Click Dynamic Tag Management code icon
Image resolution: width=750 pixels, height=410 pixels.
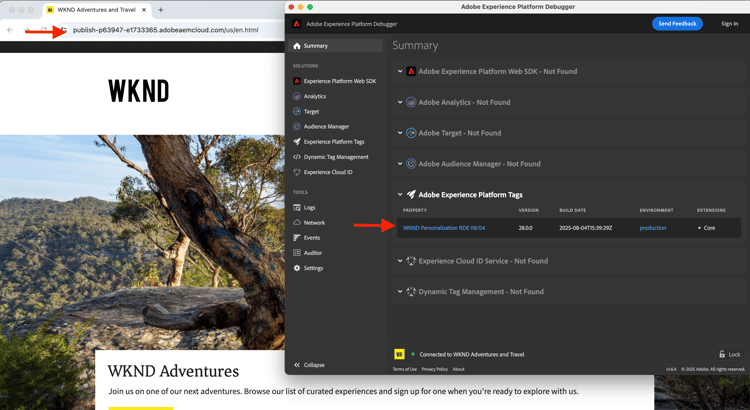point(297,157)
